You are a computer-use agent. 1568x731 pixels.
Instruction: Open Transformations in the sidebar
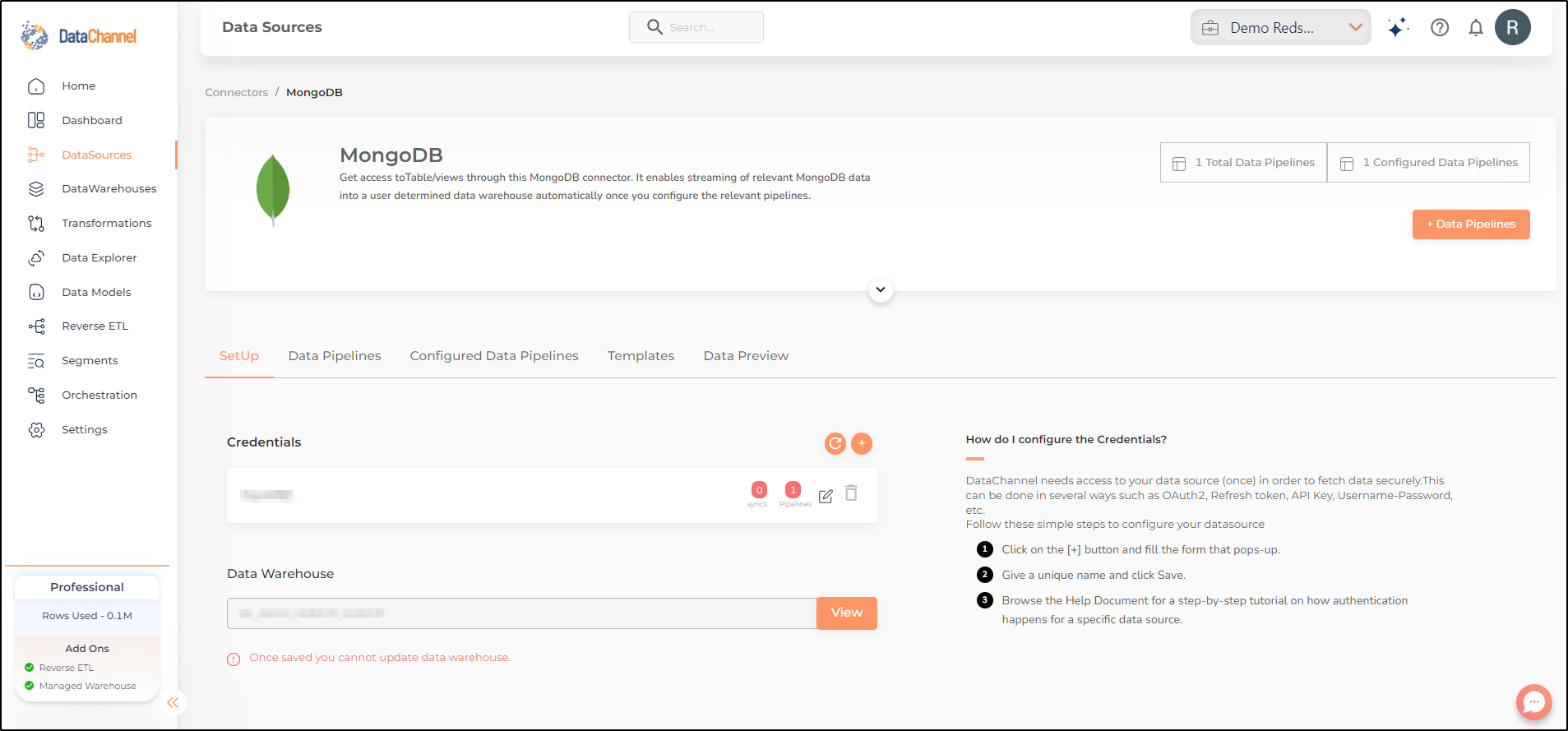(107, 223)
